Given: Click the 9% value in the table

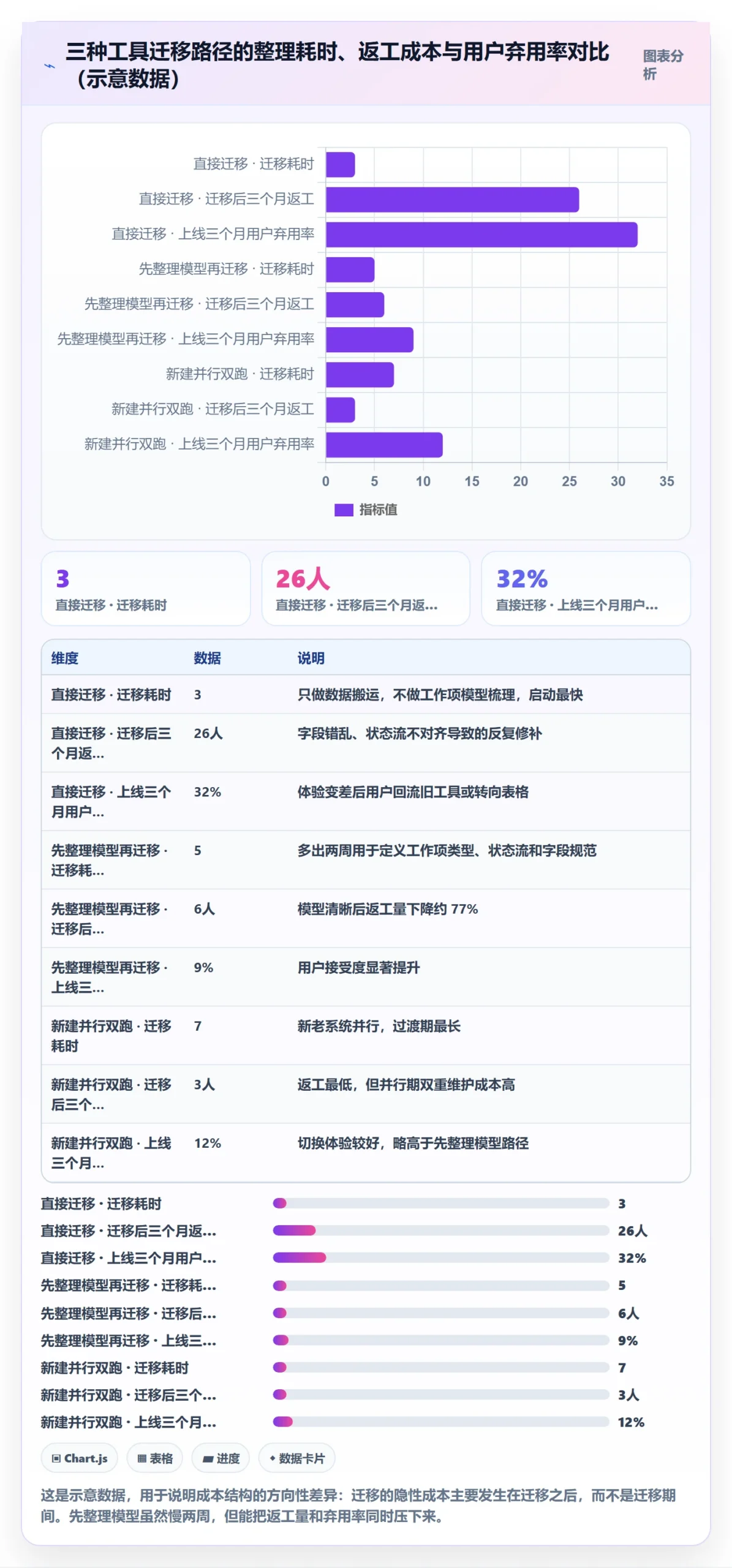Looking at the screenshot, I should pyautogui.click(x=203, y=968).
